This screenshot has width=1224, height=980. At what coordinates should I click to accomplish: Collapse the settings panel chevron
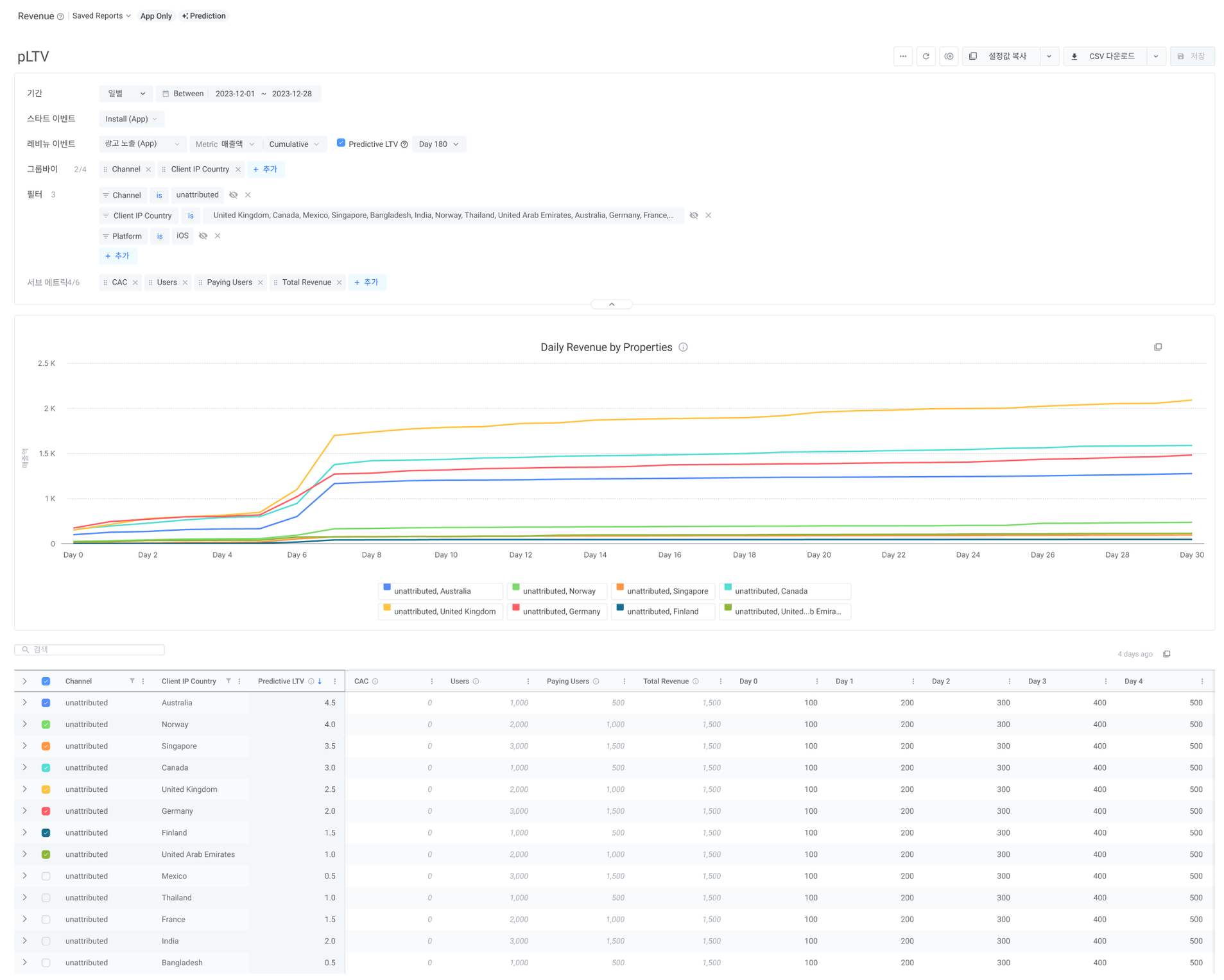612,304
